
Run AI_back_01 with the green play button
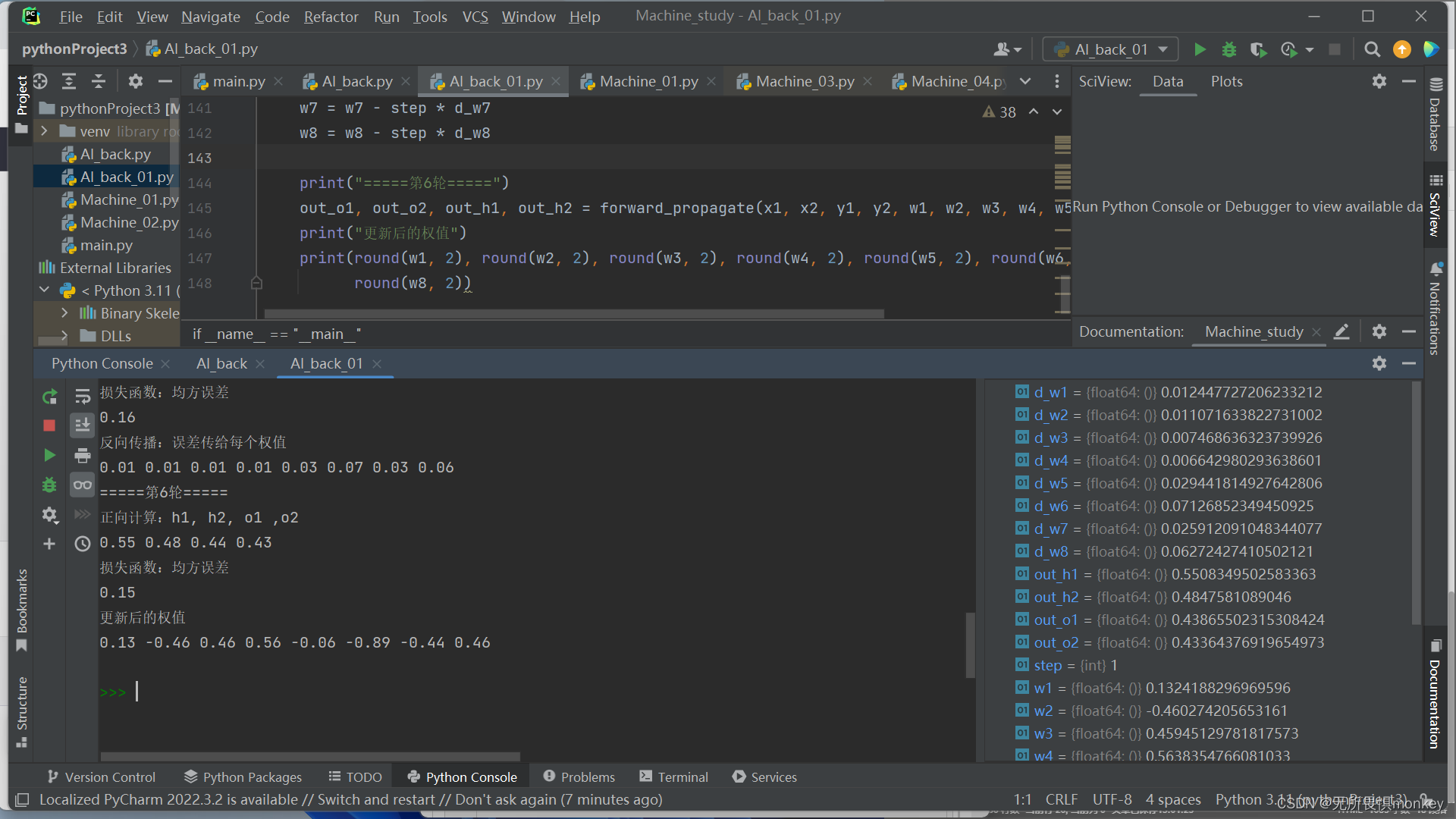[x=1200, y=49]
